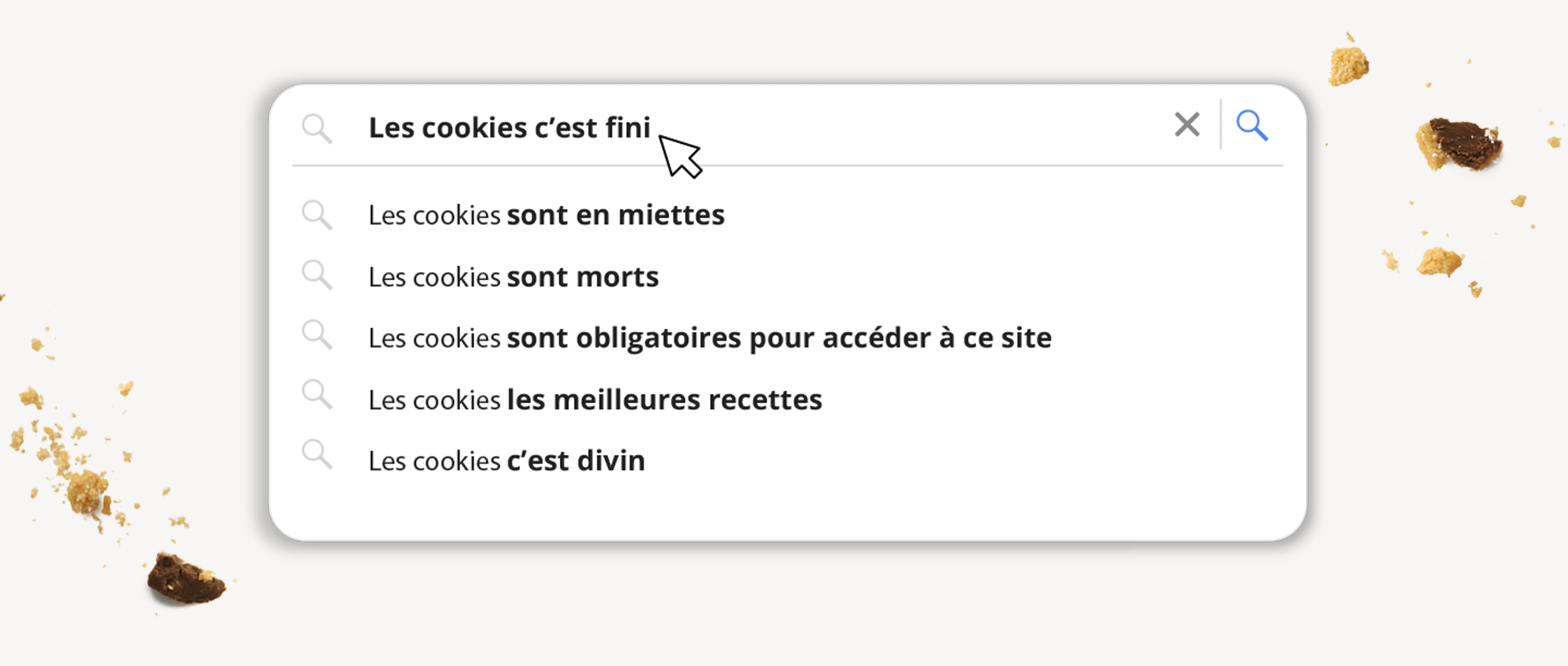Viewport: 1568px width, 666px height.
Task: Click the magnifier icon beside "sont morts"
Action: [x=317, y=275]
